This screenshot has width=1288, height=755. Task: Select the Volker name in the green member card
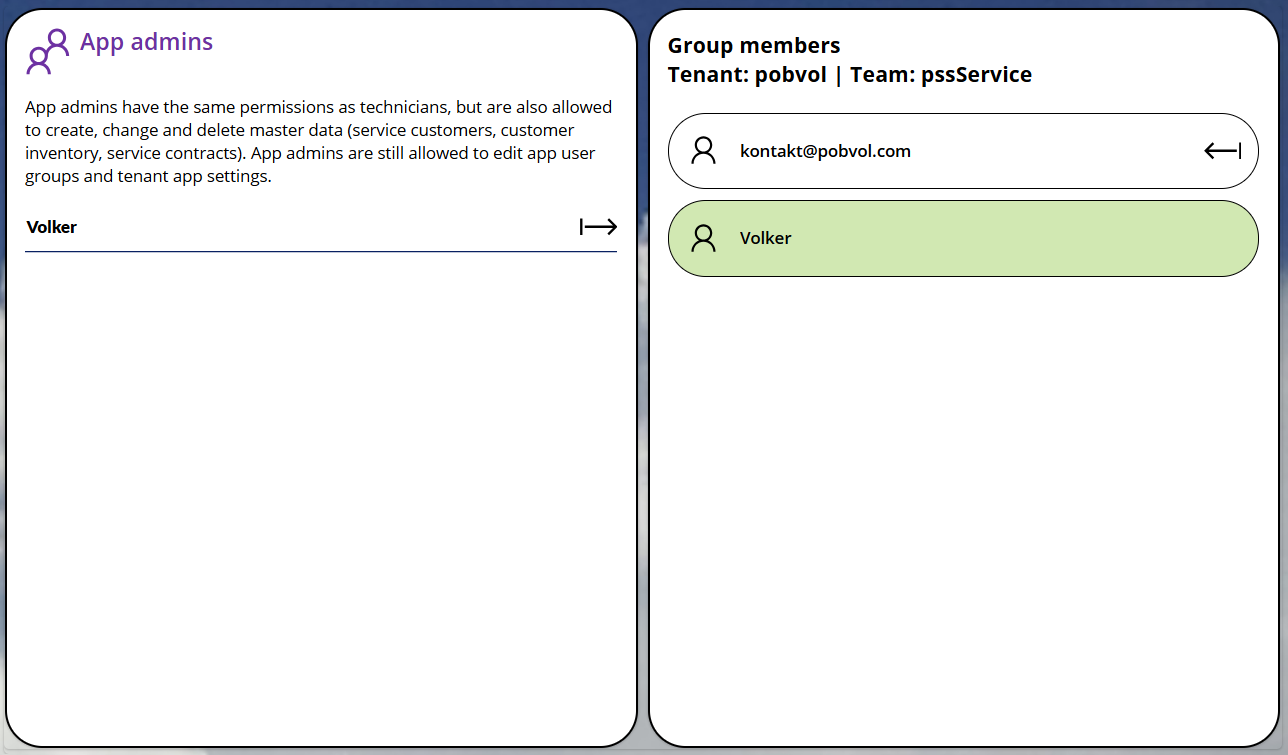[x=765, y=238]
